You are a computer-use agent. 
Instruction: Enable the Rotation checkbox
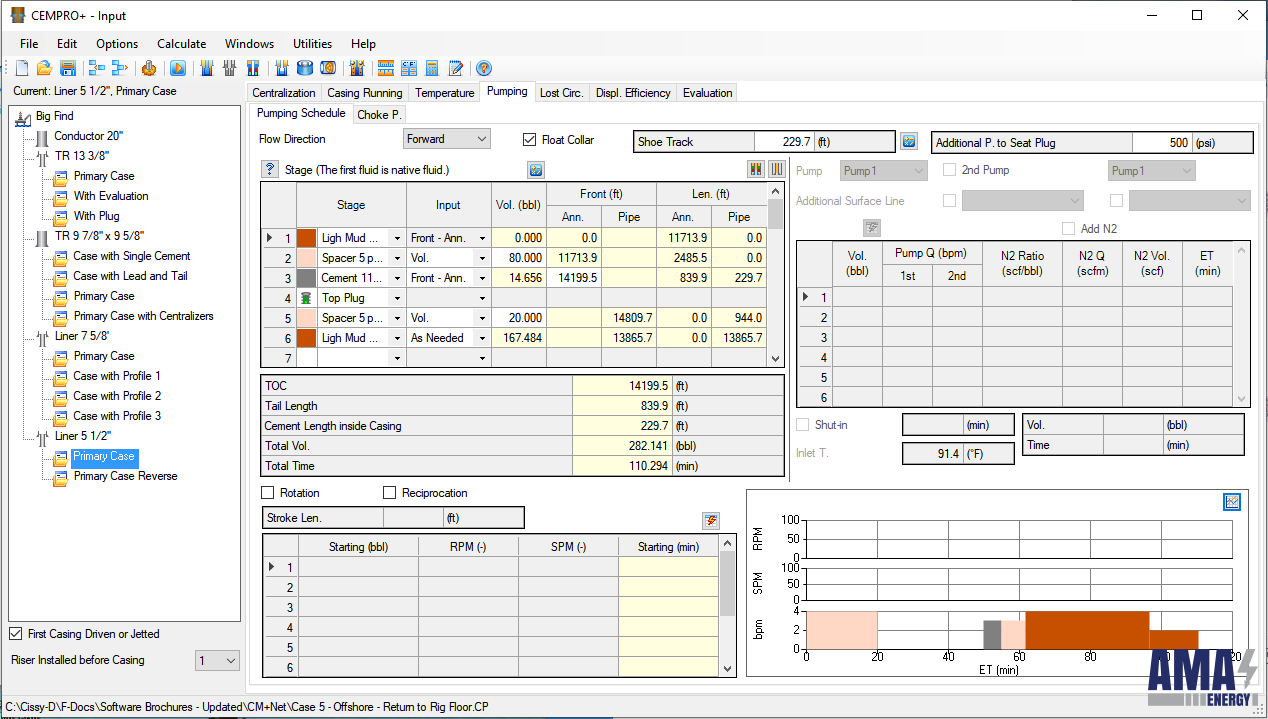point(267,493)
